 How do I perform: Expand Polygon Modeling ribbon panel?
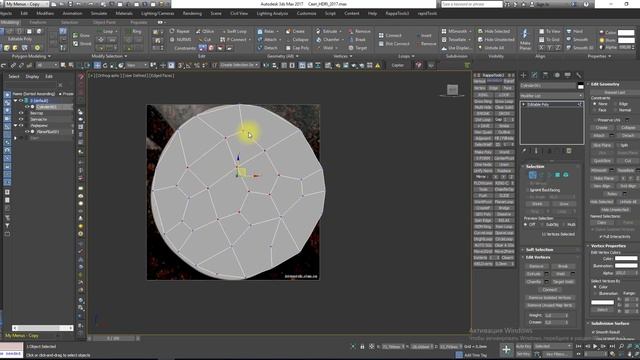[x=31, y=56]
